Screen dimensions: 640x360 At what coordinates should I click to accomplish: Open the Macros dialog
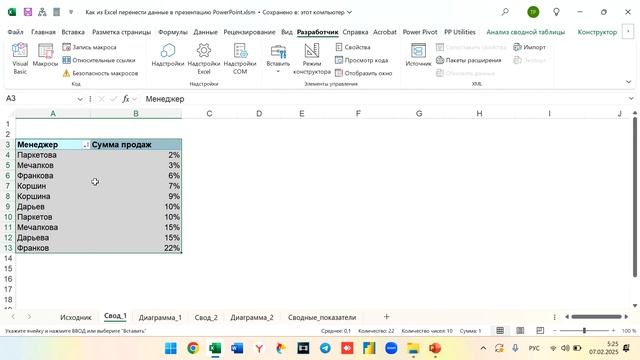[x=45, y=55]
